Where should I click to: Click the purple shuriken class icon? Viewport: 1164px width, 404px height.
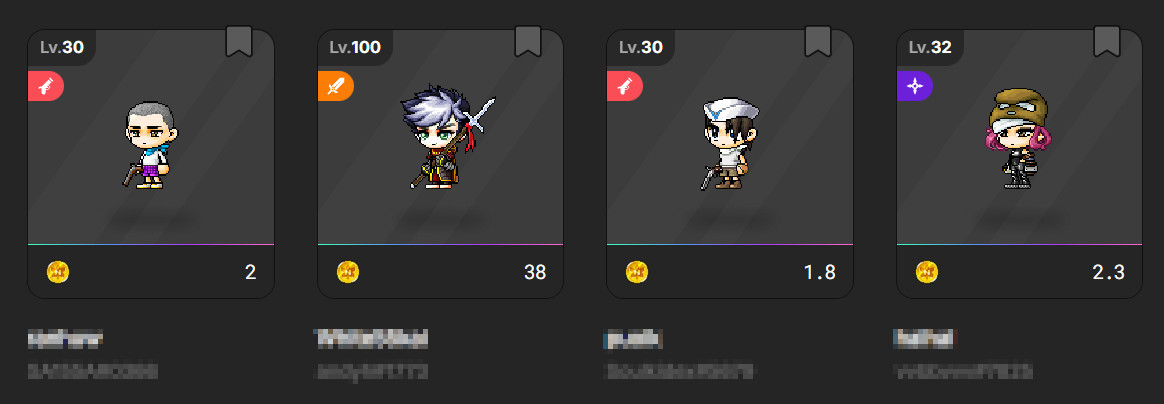(915, 86)
